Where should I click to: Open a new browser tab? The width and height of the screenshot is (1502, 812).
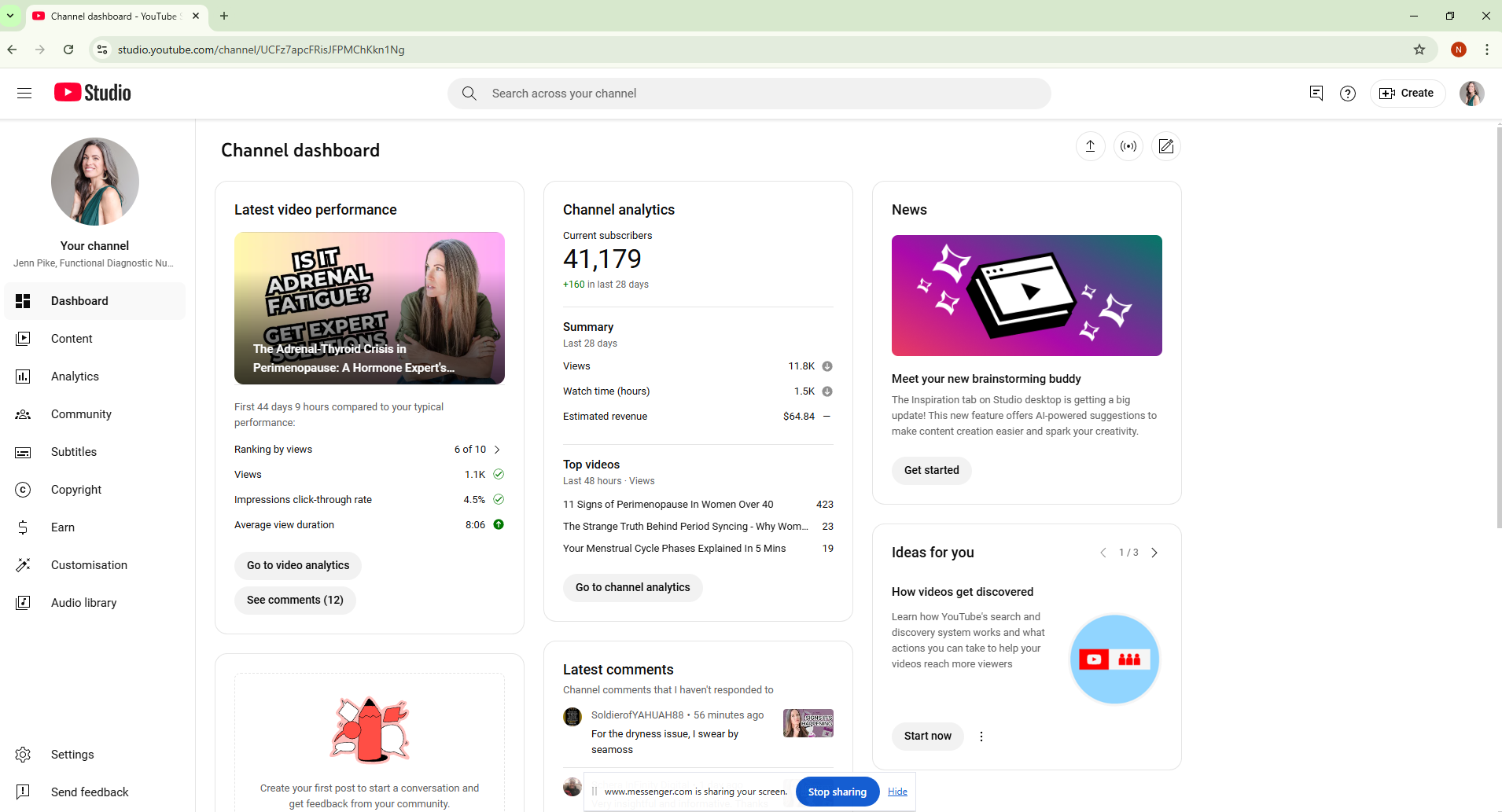tap(224, 16)
